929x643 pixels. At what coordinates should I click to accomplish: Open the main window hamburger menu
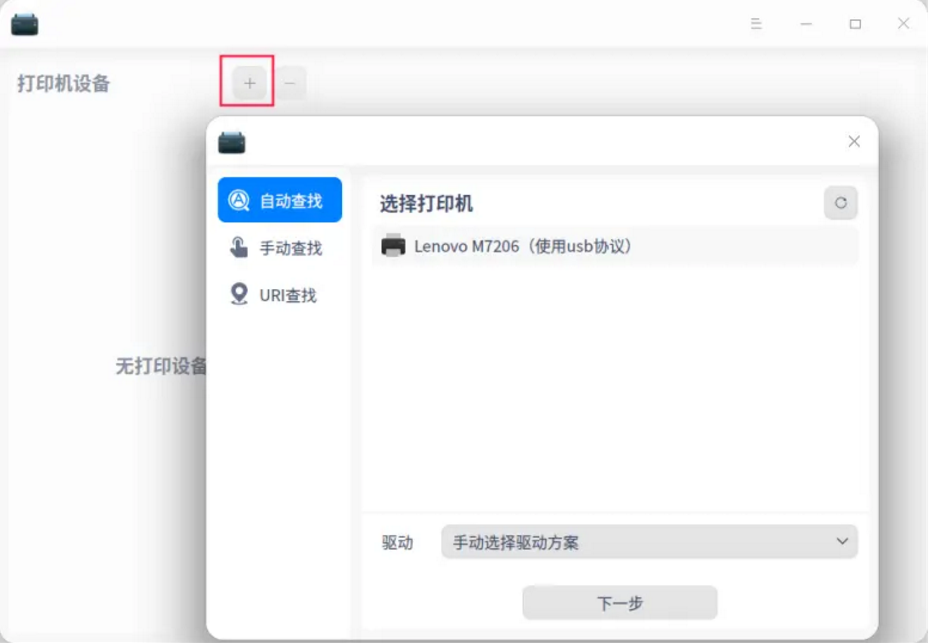tap(756, 24)
